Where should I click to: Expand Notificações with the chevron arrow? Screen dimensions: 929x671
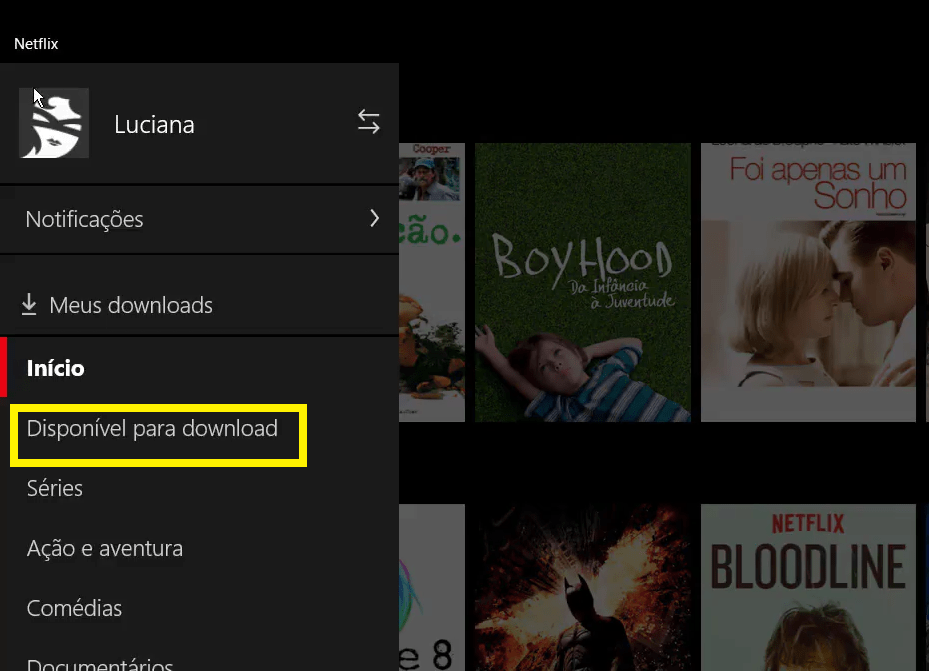coord(374,219)
